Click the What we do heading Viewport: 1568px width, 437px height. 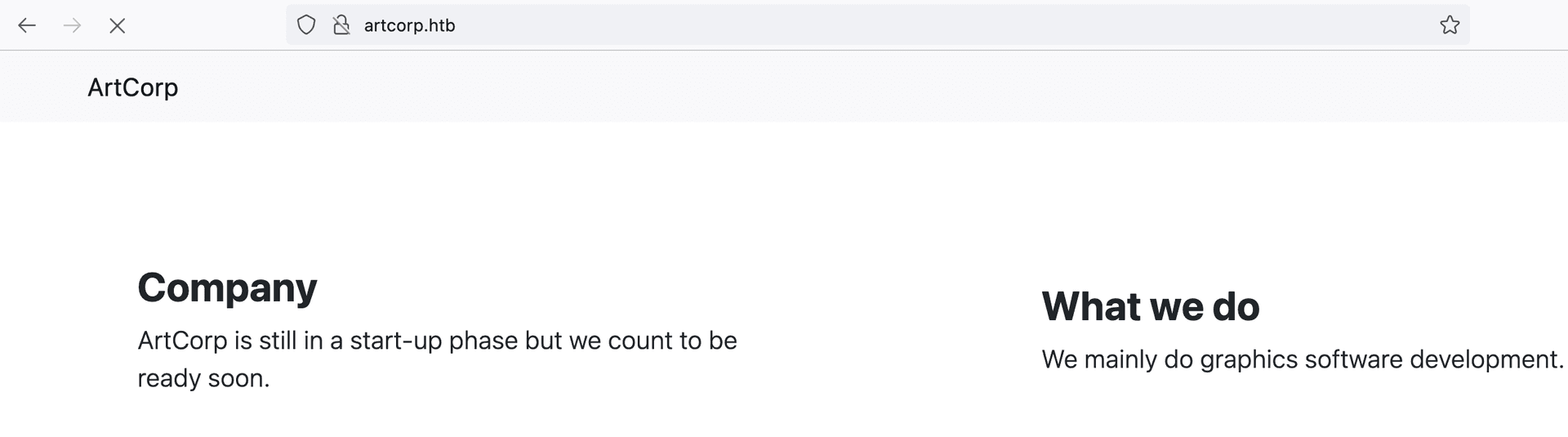[x=1151, y=306]
